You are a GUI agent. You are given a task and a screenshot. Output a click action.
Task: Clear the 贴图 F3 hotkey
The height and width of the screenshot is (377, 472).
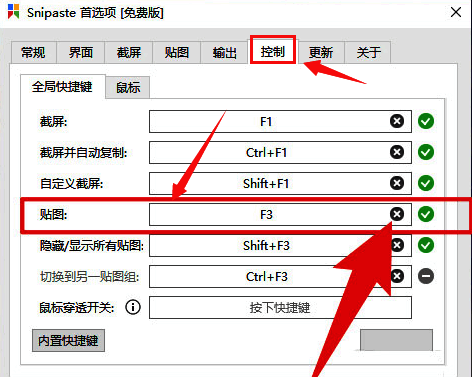397,214
